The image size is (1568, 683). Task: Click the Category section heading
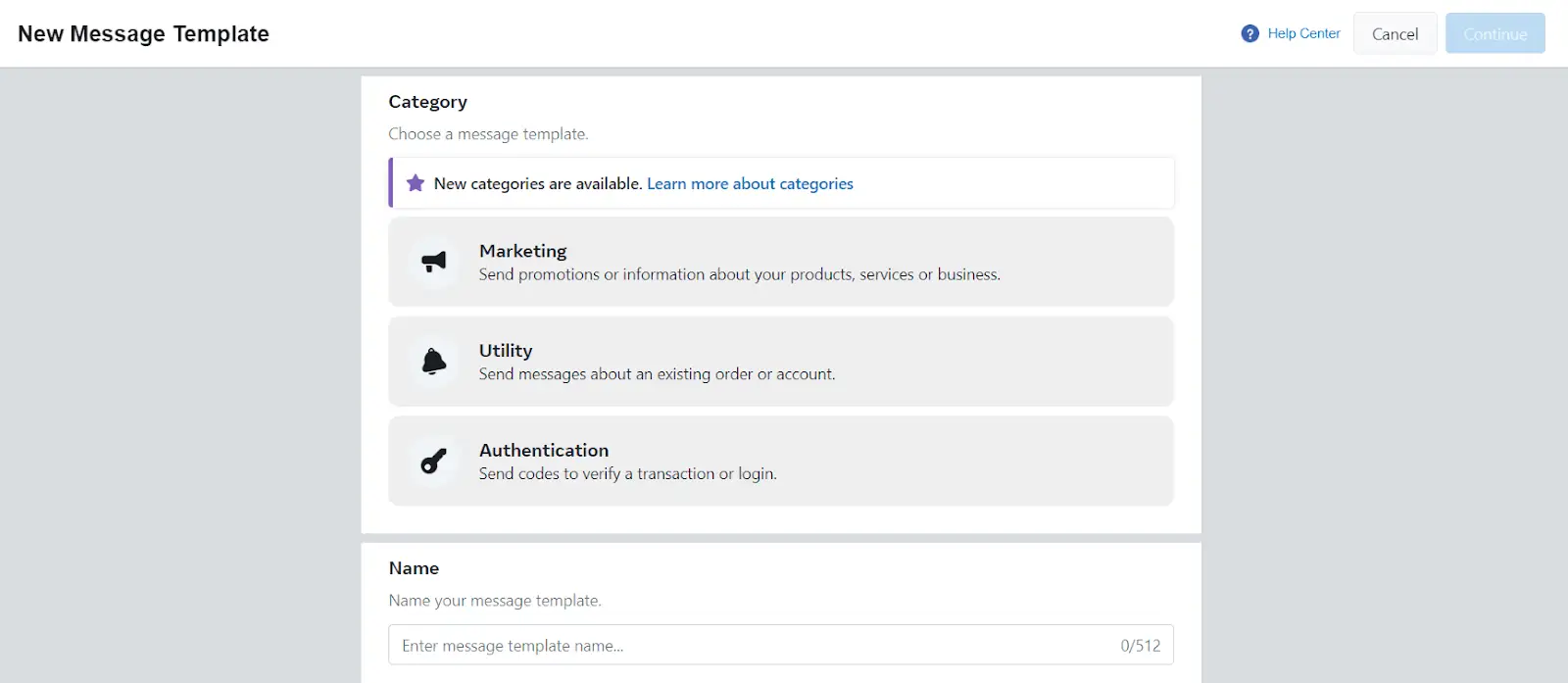(427, 102)
